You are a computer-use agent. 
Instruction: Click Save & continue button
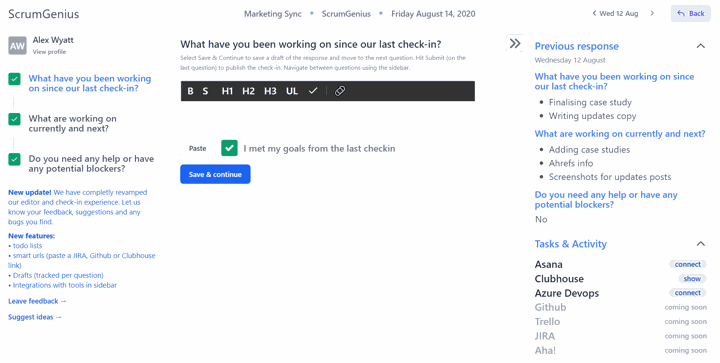[x=215, y=174]
